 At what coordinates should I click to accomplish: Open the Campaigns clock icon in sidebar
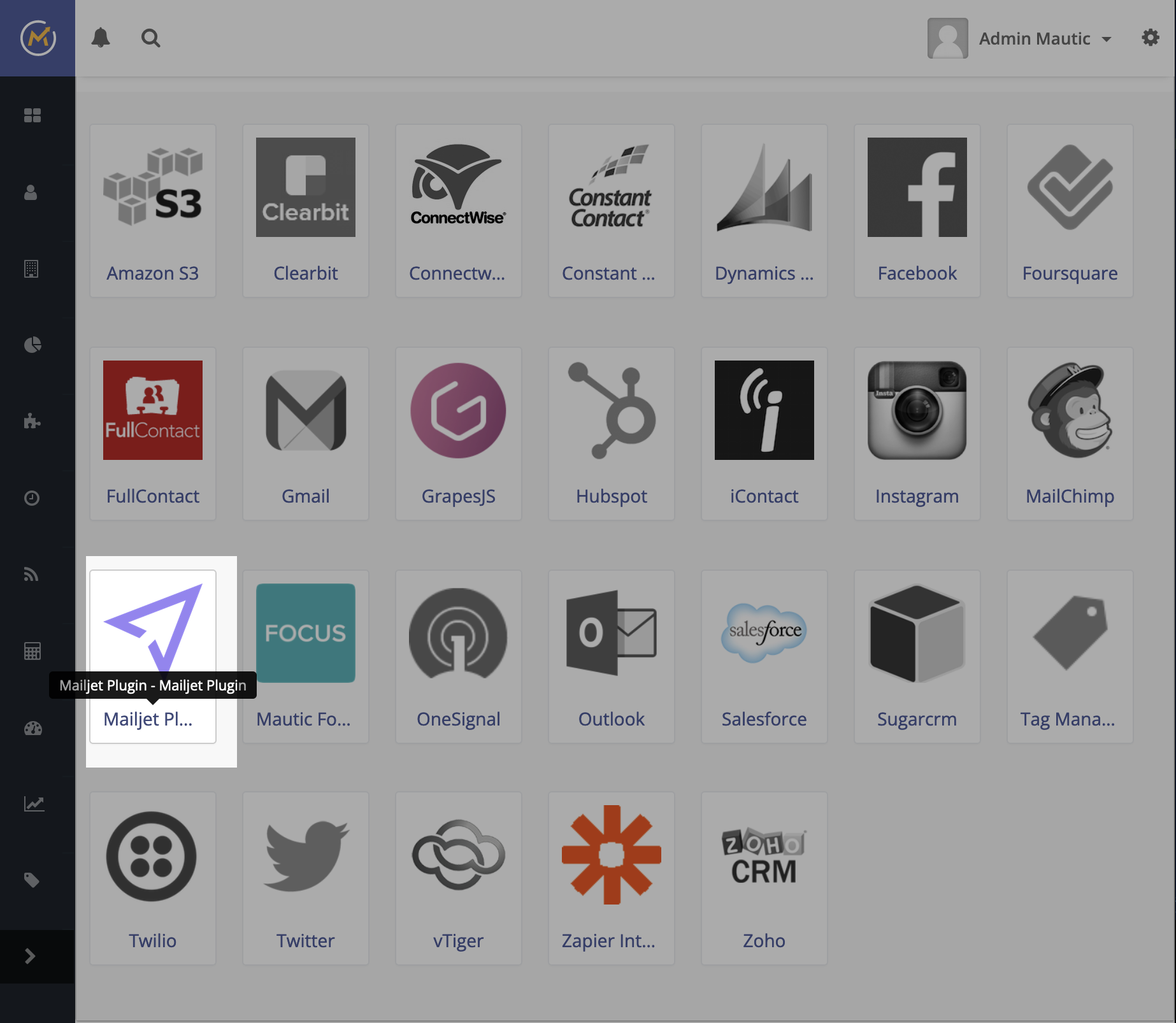pos(32,498)
